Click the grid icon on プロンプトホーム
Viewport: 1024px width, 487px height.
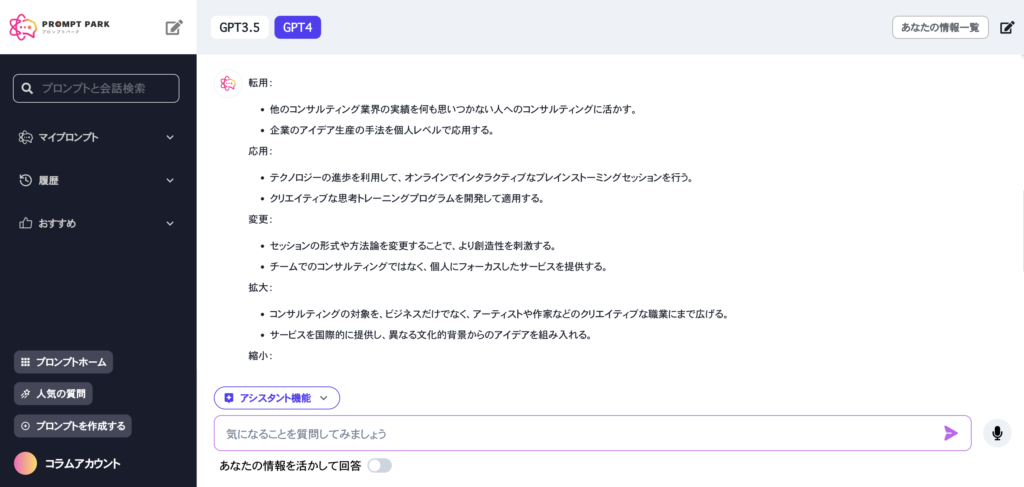[25, 362]
